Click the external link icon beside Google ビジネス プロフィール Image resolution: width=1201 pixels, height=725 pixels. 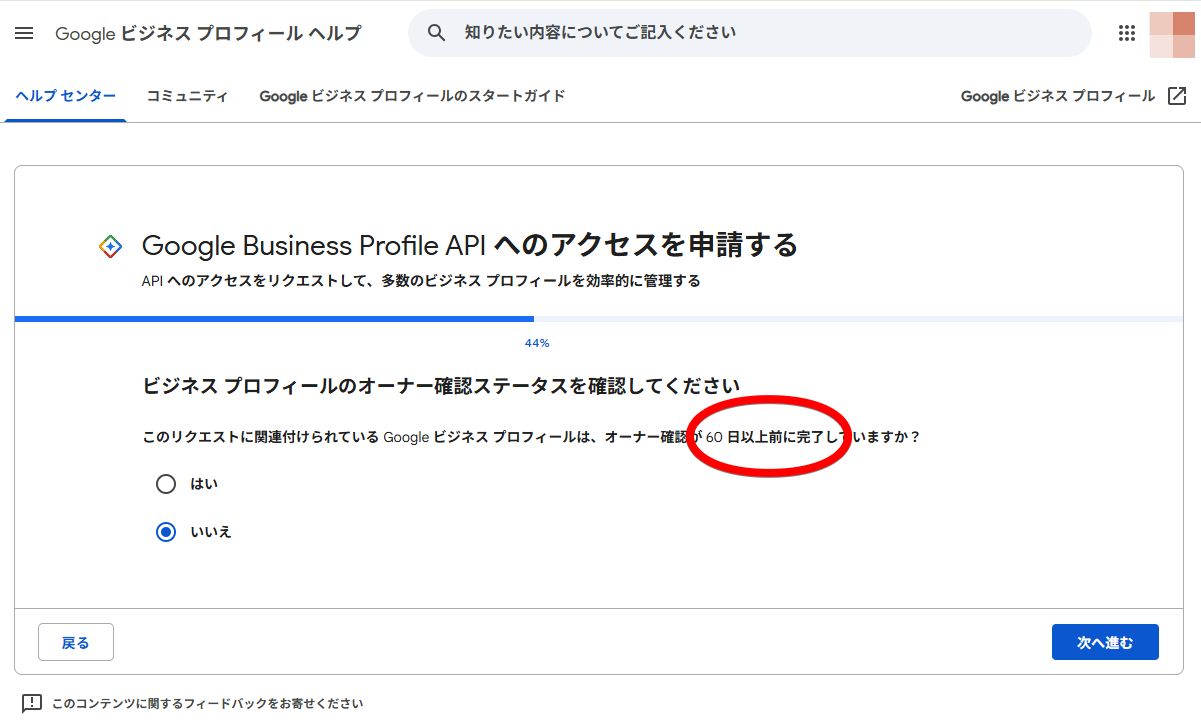click(1177, 96)
